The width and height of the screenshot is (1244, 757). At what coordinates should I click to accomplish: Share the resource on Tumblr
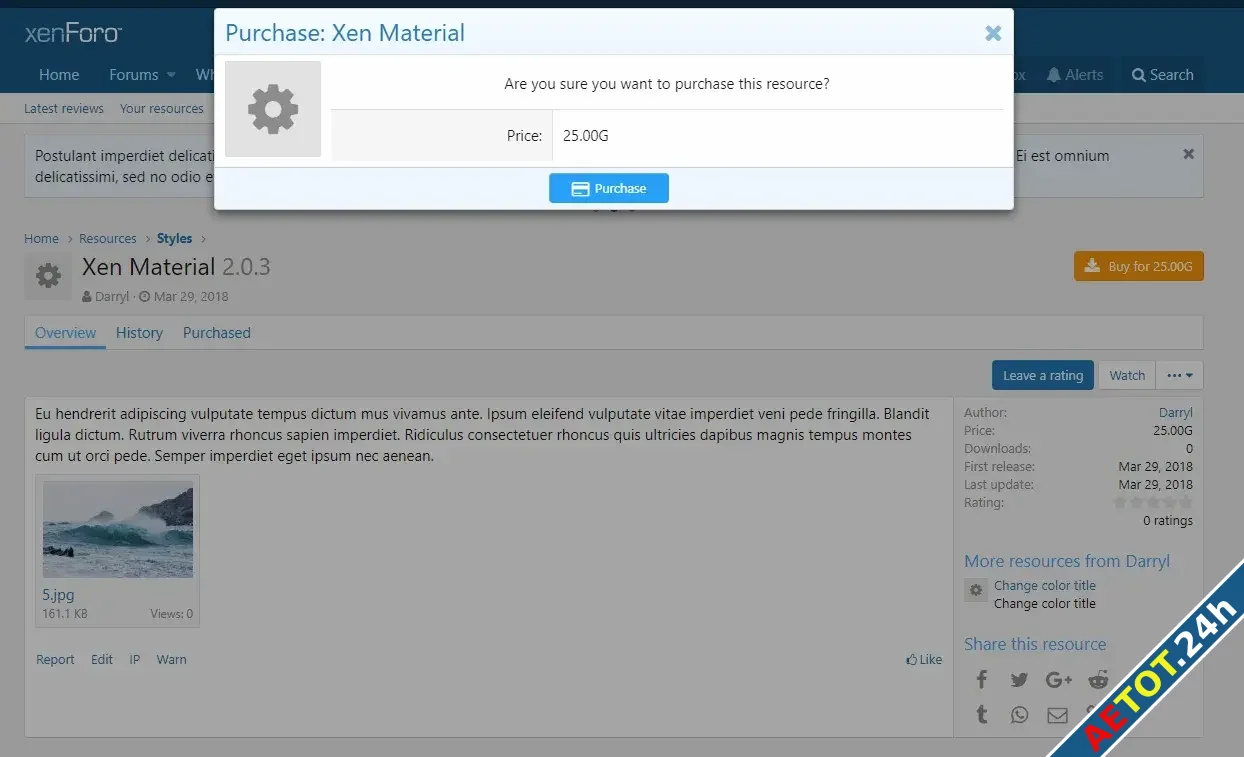tap(981, 714)
